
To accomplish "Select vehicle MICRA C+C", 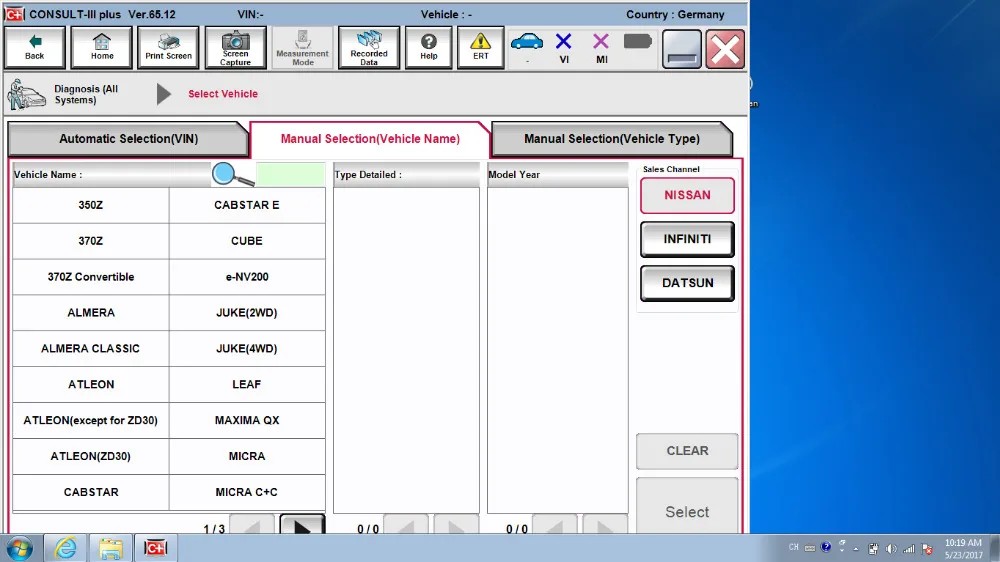I will point(247,492).
